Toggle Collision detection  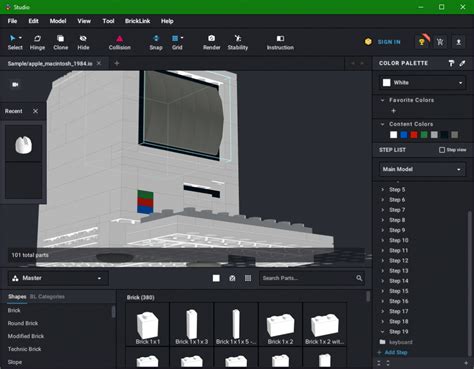coord(120,42)
